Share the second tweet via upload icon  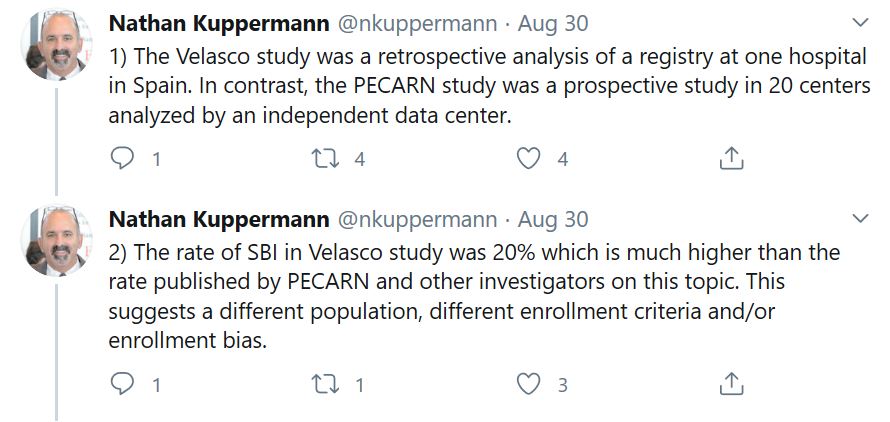tap(732, 385)
